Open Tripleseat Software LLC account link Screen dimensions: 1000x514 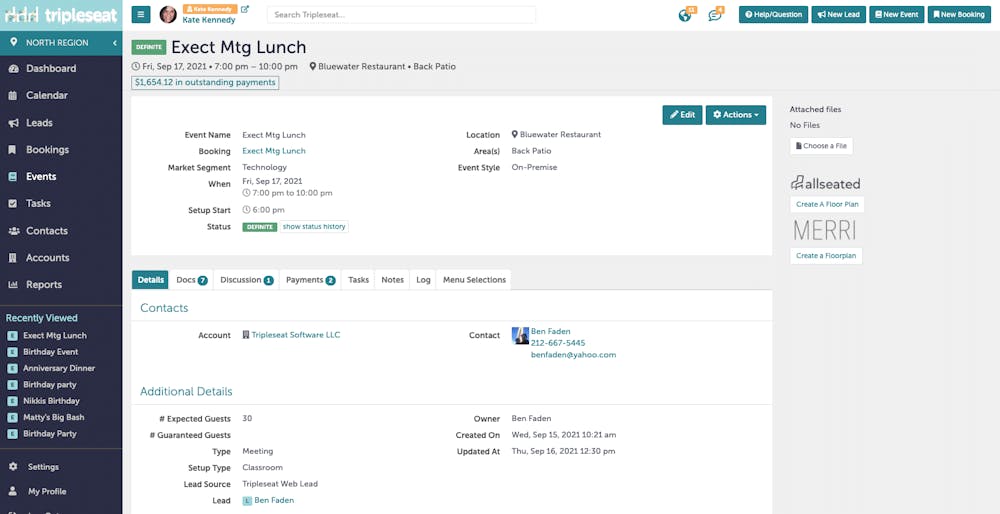[x=296, y=335]
